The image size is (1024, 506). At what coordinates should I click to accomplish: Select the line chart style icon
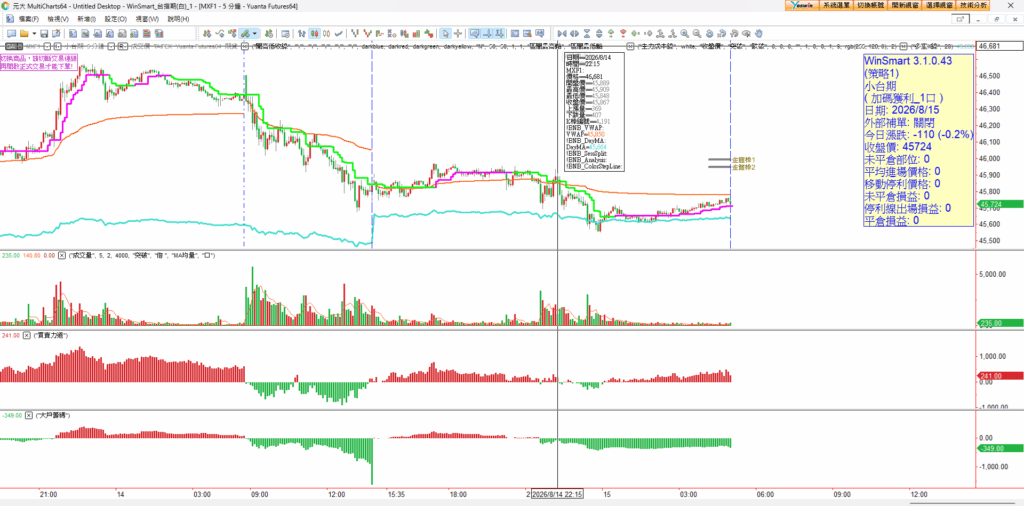pyautogui.click(x=338, y=33)
